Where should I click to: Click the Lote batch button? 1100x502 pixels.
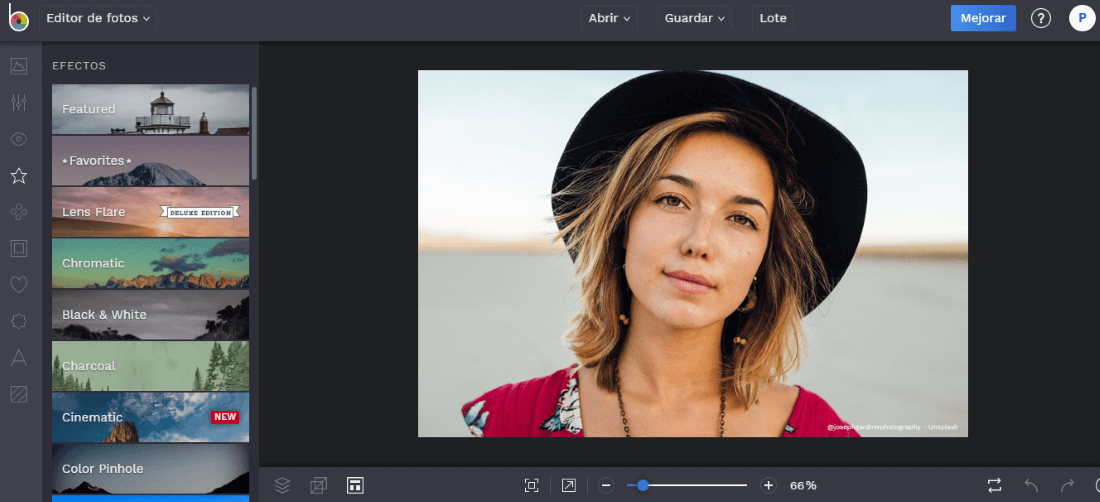coord(773,18)
